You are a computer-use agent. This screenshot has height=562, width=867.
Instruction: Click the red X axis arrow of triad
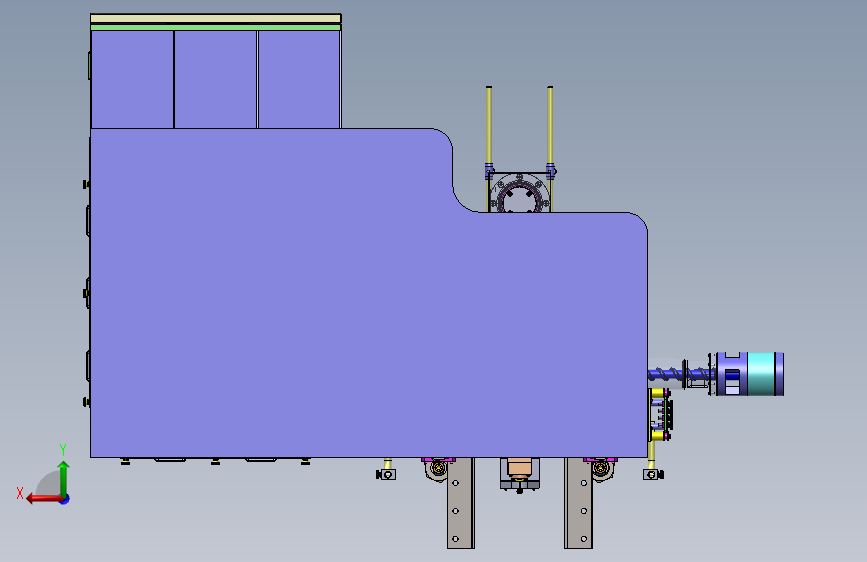coord(44,499)
